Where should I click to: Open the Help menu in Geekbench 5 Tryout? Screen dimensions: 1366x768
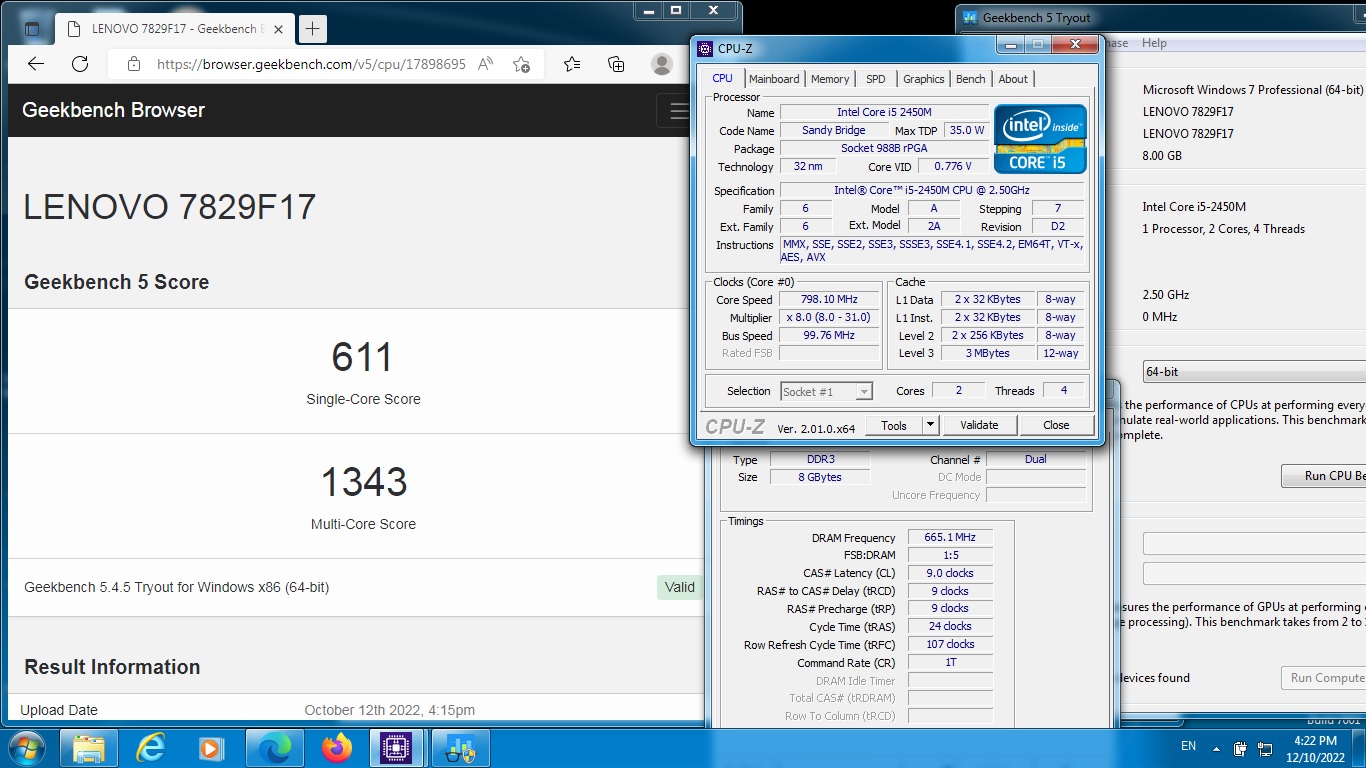pyautogui.click(x=1154, y=43)
